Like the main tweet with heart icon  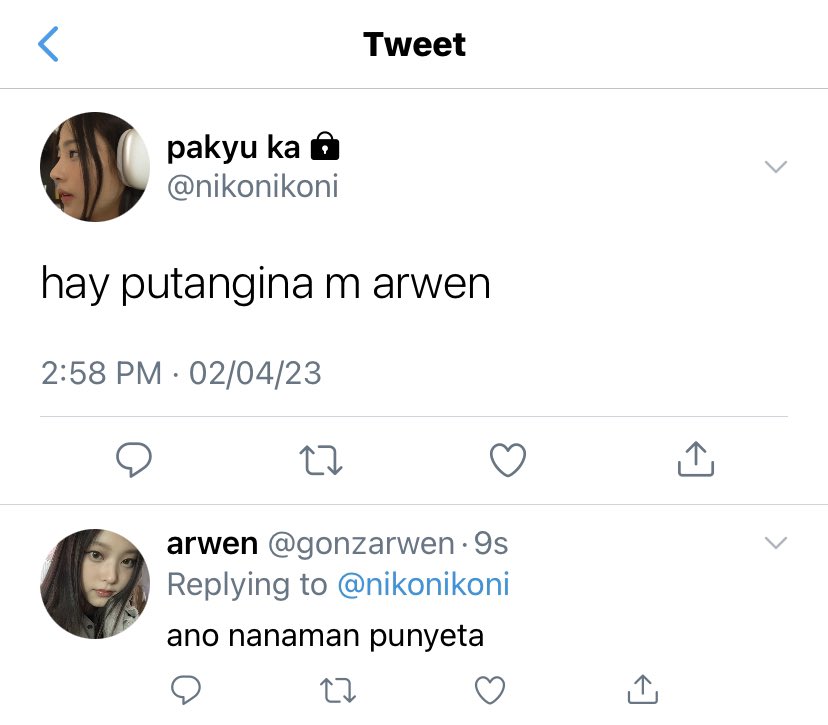point(508,460)
